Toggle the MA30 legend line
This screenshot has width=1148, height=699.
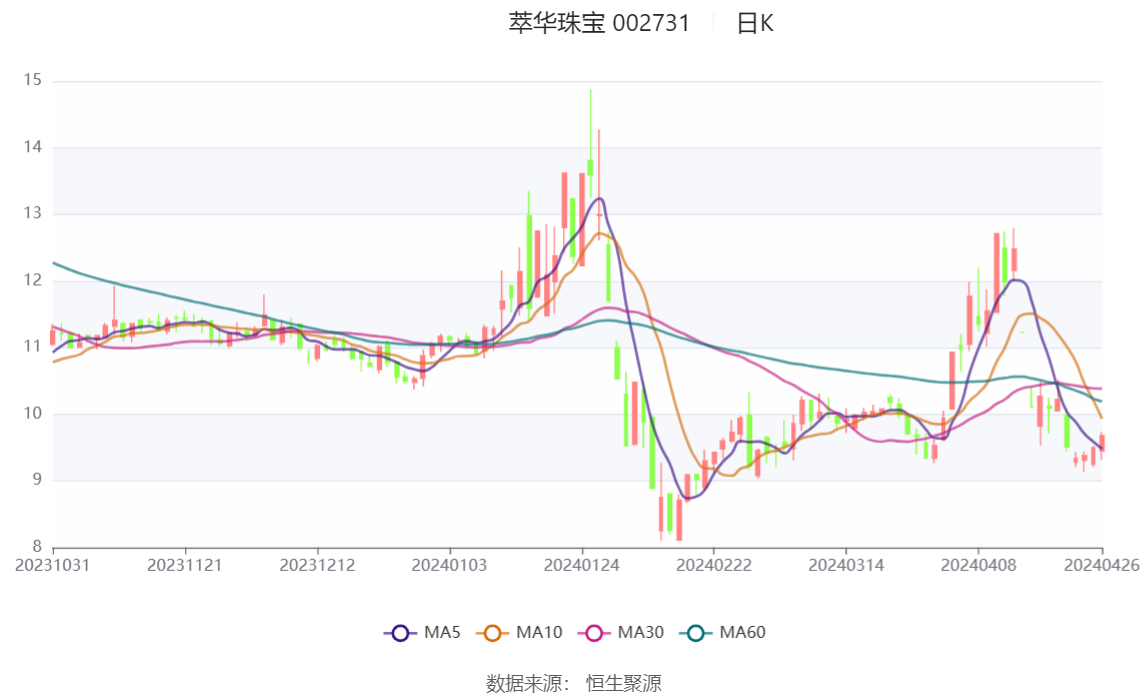pos(621,632)
